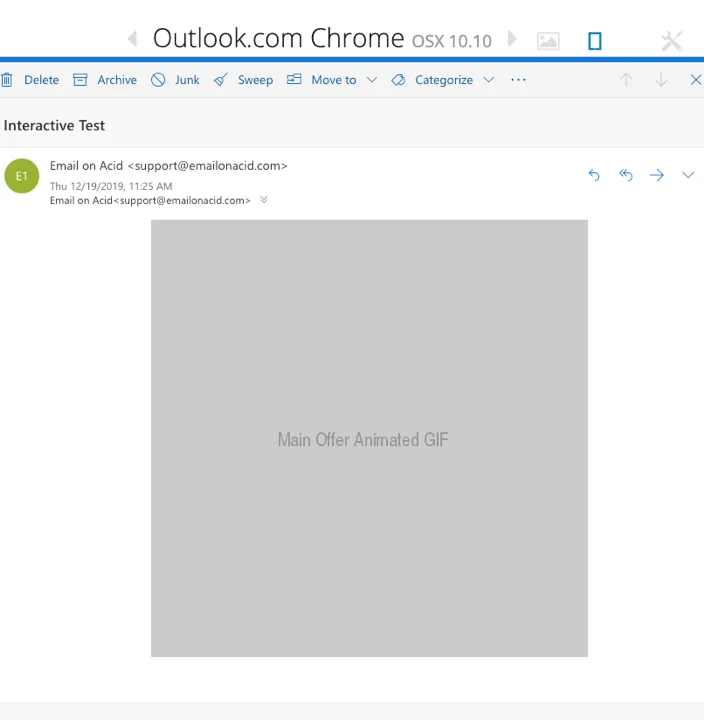Archive this email

tap(105, 80)
